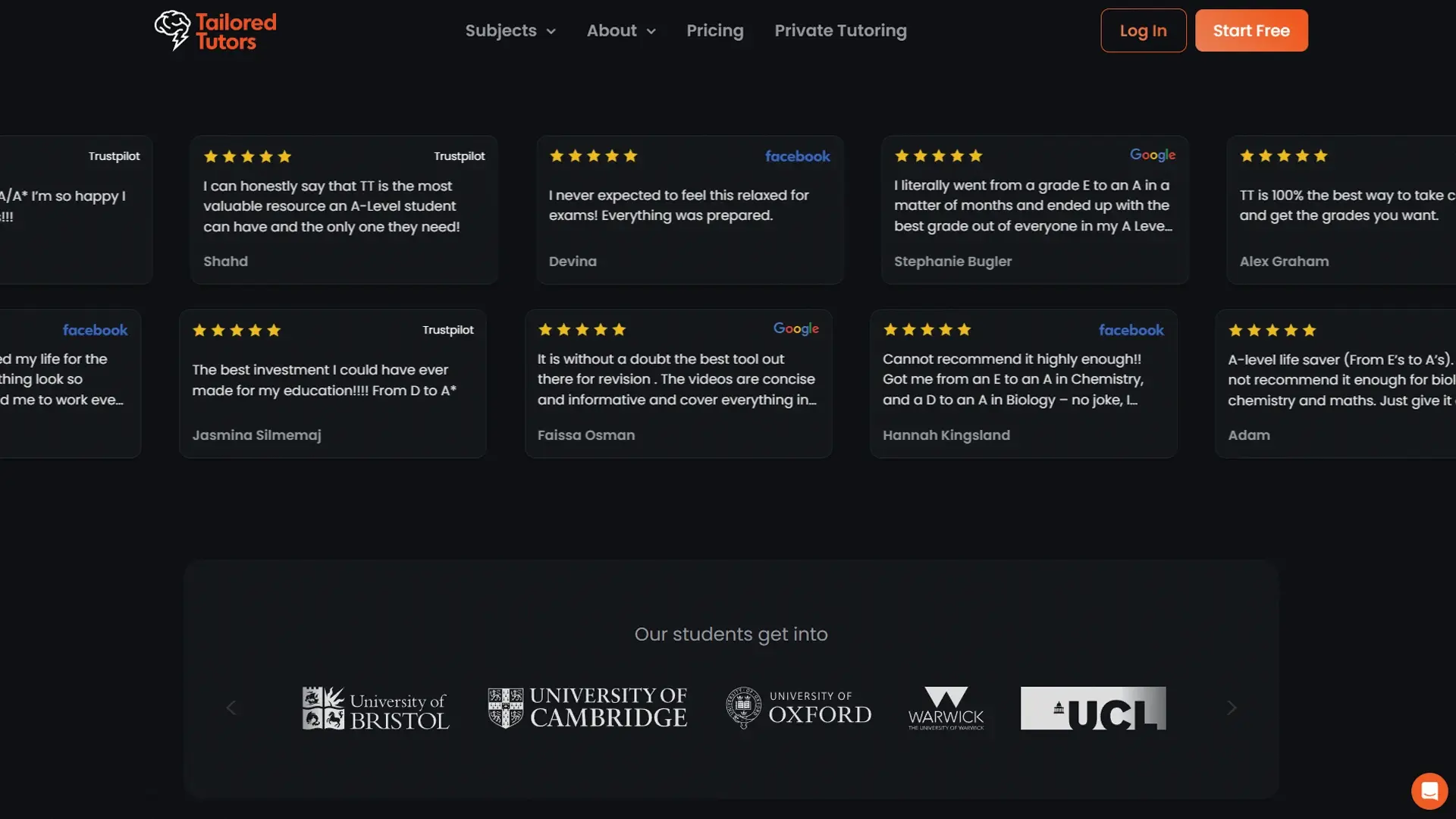Click the Warwick university logo
The height and width of the screenshot is (819, 1456).
point(946,708)
